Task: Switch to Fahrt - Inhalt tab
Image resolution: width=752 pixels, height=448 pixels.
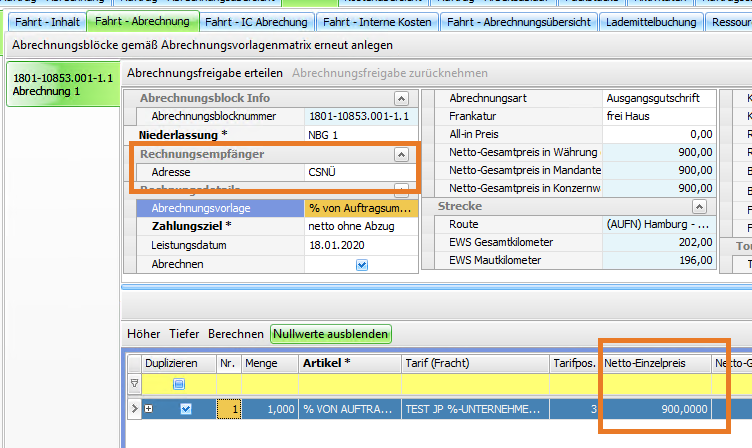Action: click(45, 21)
